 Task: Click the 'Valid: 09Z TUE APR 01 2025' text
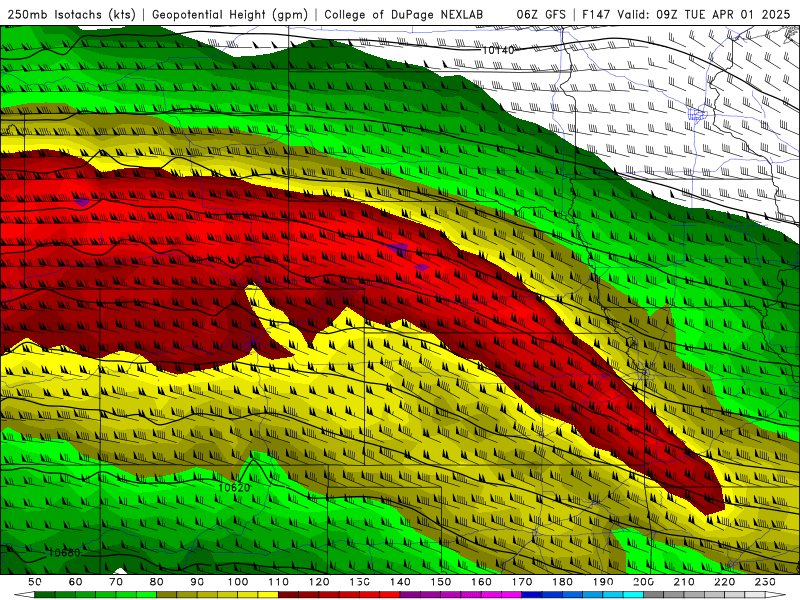click(x=704, y=15)
